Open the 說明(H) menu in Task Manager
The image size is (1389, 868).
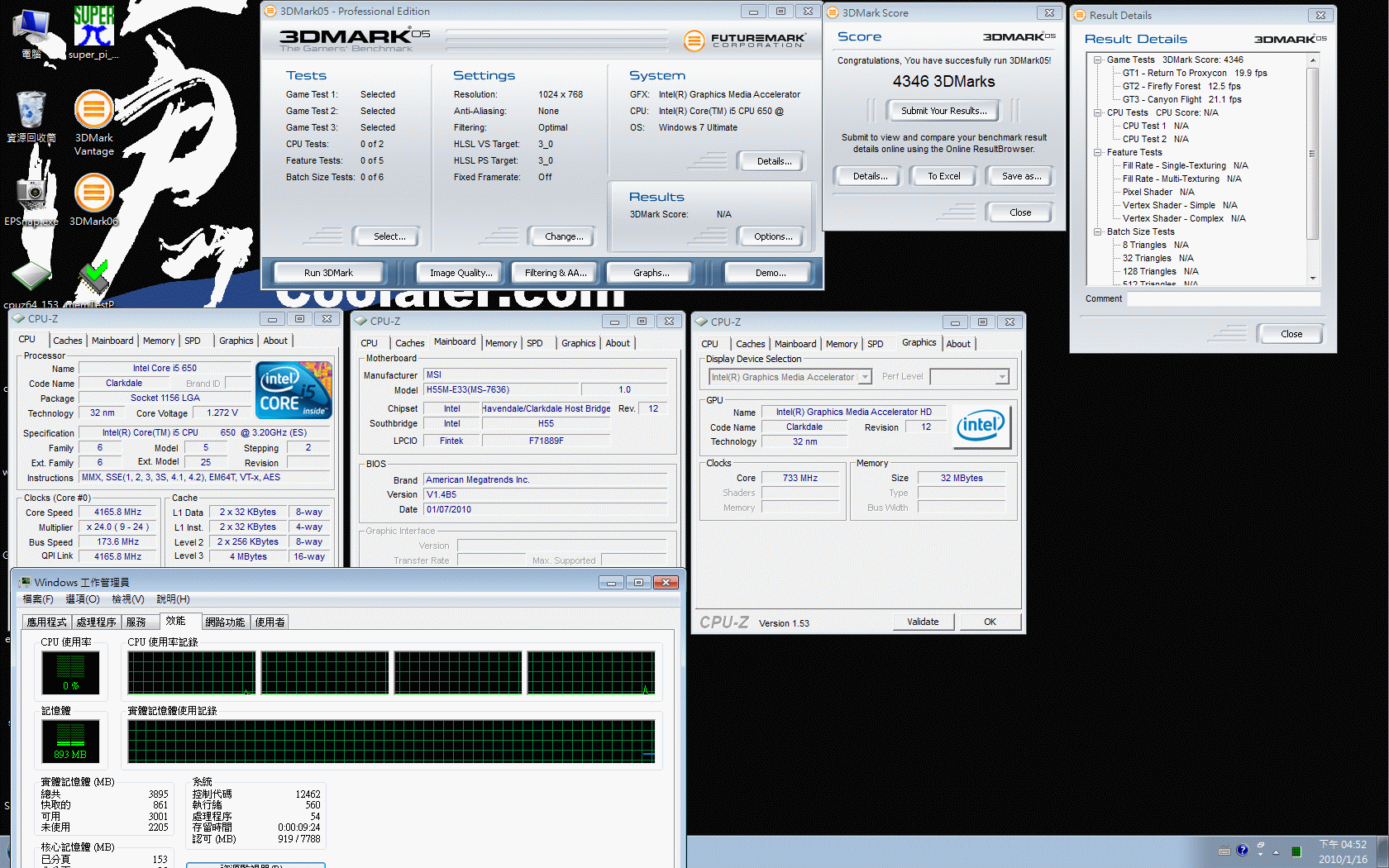174,599
